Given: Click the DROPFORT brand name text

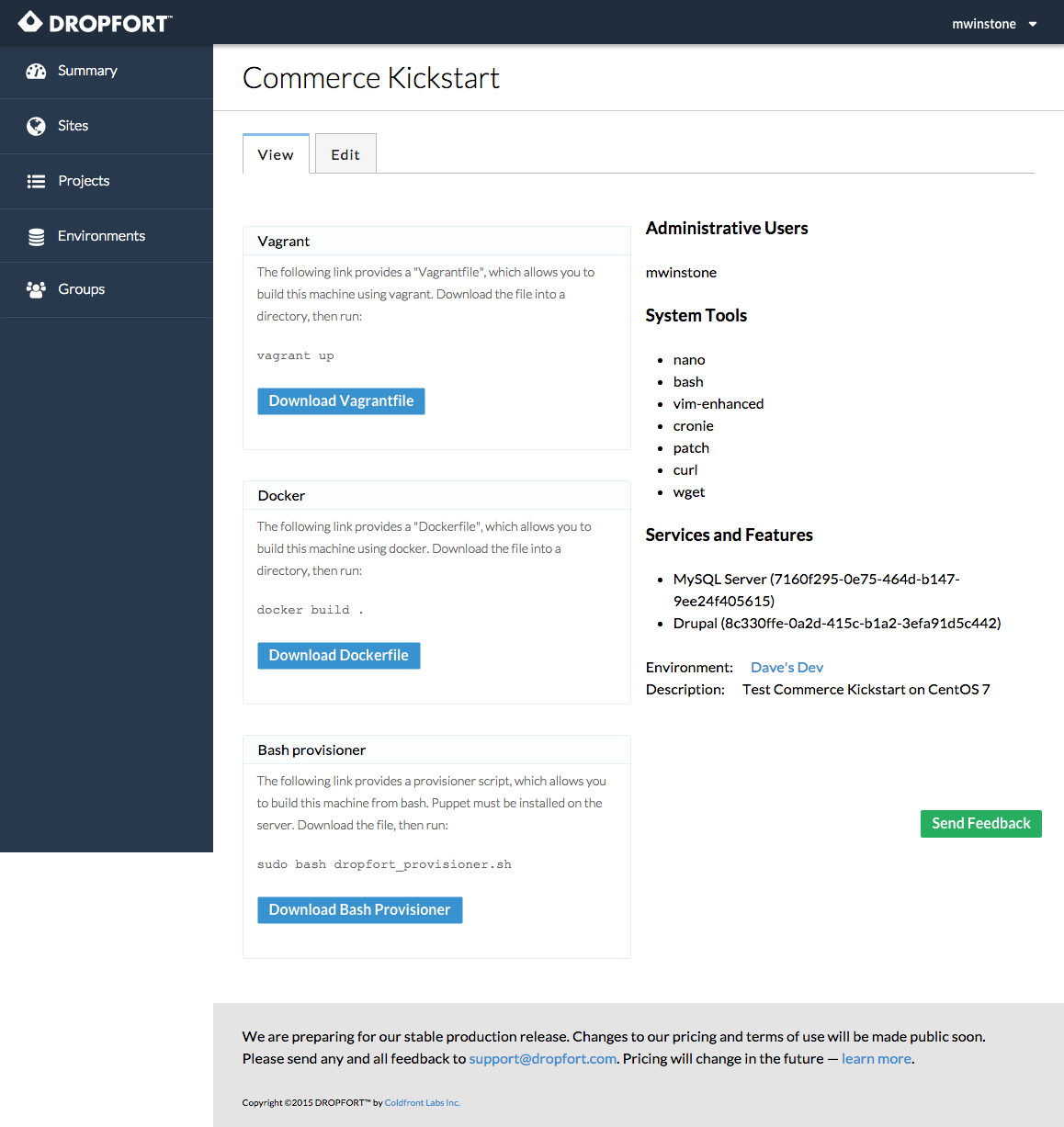Looking at the screenshot, I should click(x=110, y=24).
